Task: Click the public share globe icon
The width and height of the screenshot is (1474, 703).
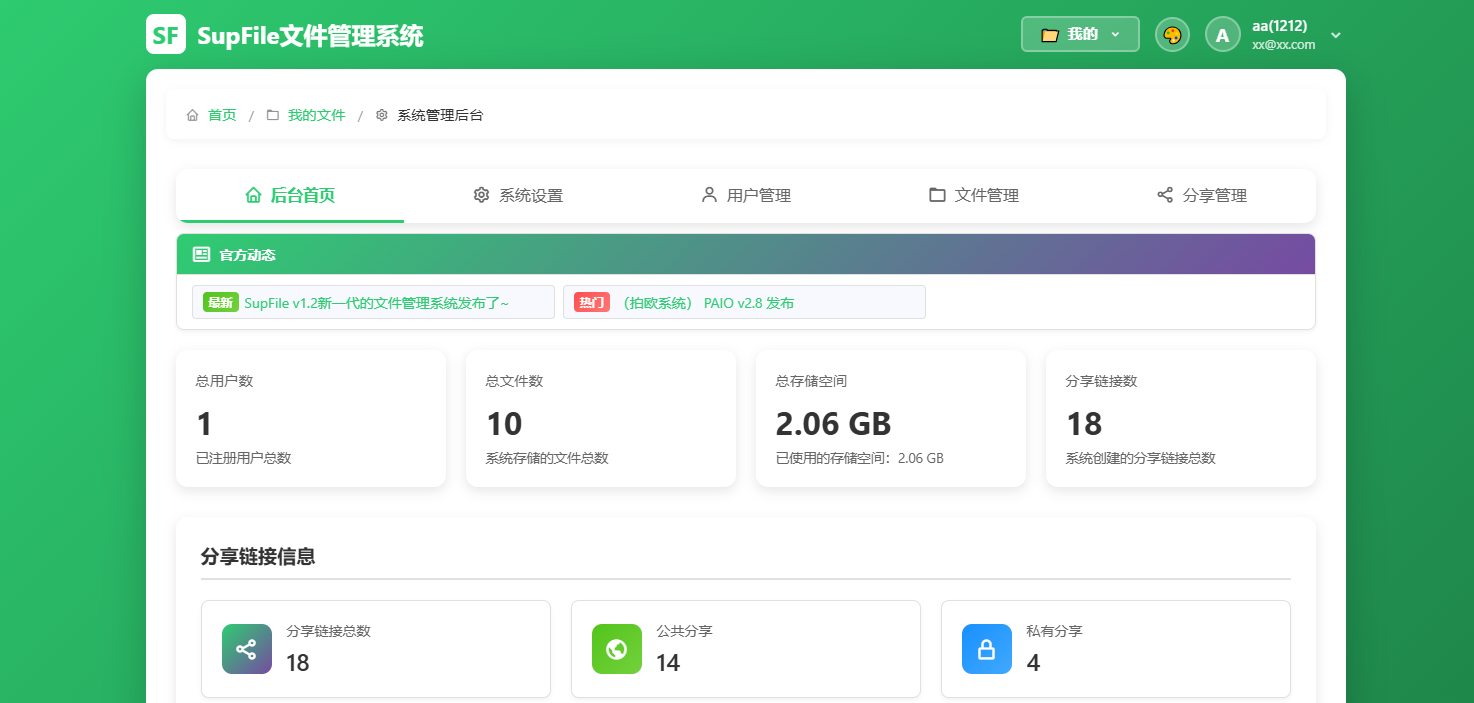Action: (x=616, y=649)
